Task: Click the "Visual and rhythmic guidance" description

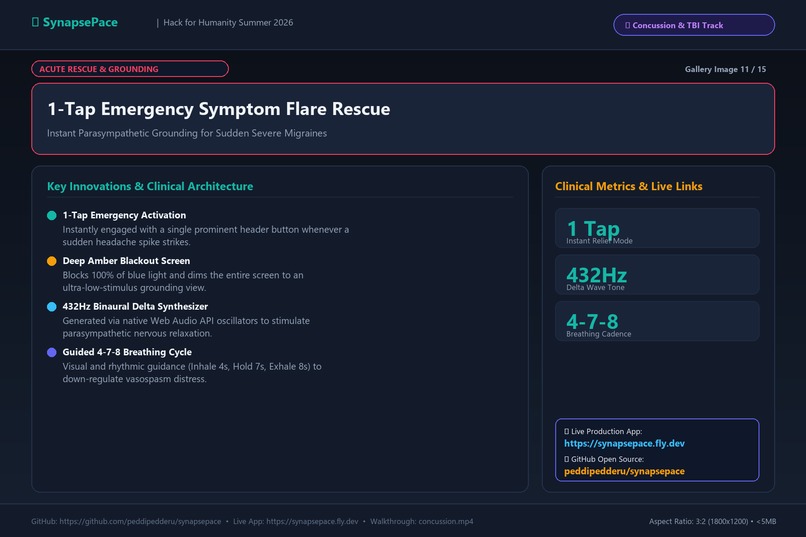Action: pyautogui.click(x=192, y=373)
